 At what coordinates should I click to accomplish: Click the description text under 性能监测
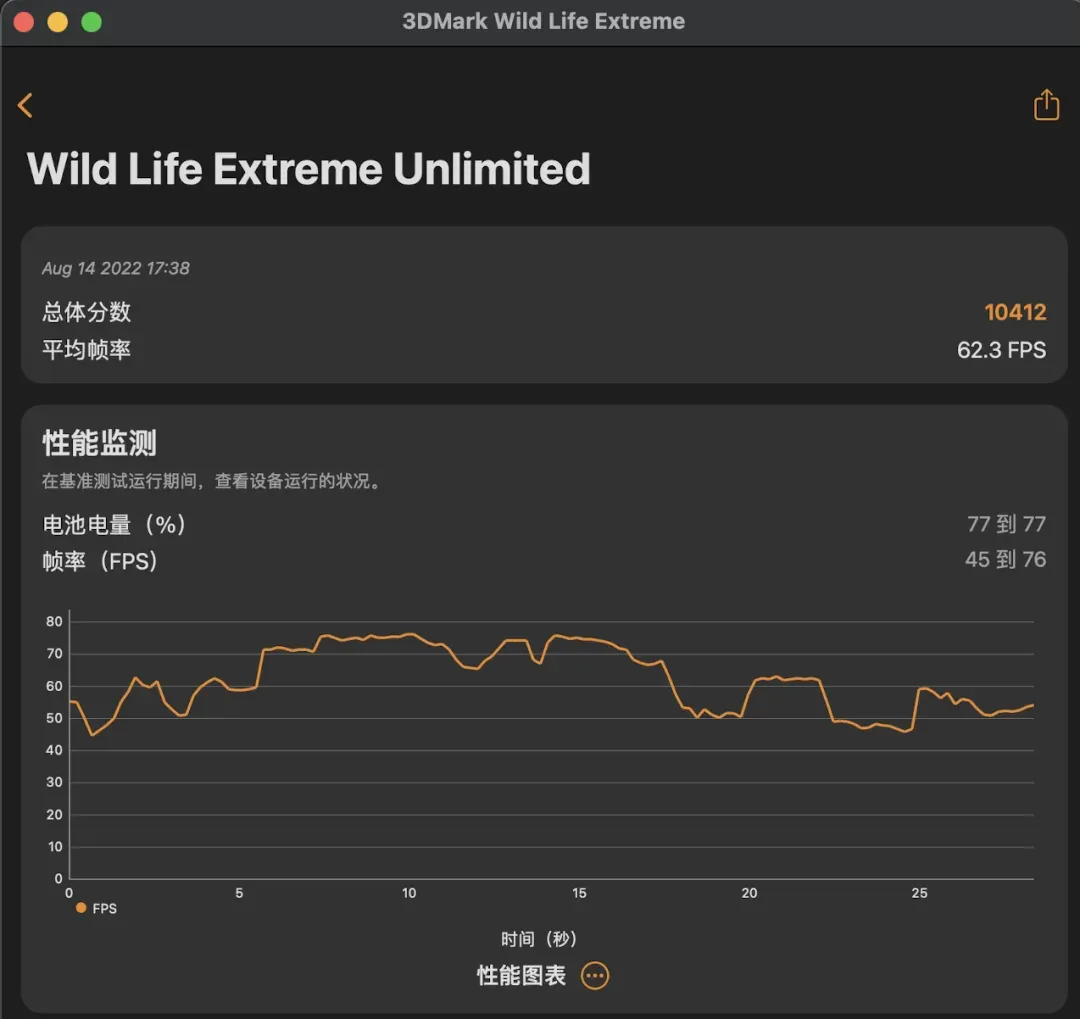pyautogui.click(x=211, y=481)
